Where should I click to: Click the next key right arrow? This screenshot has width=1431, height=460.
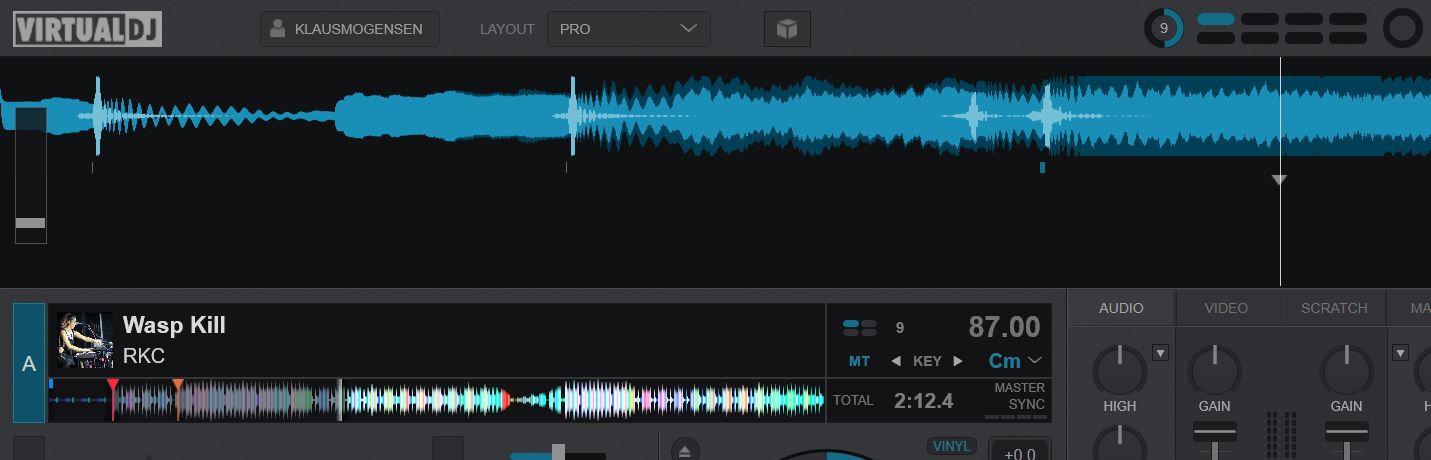tap(958, 361)
